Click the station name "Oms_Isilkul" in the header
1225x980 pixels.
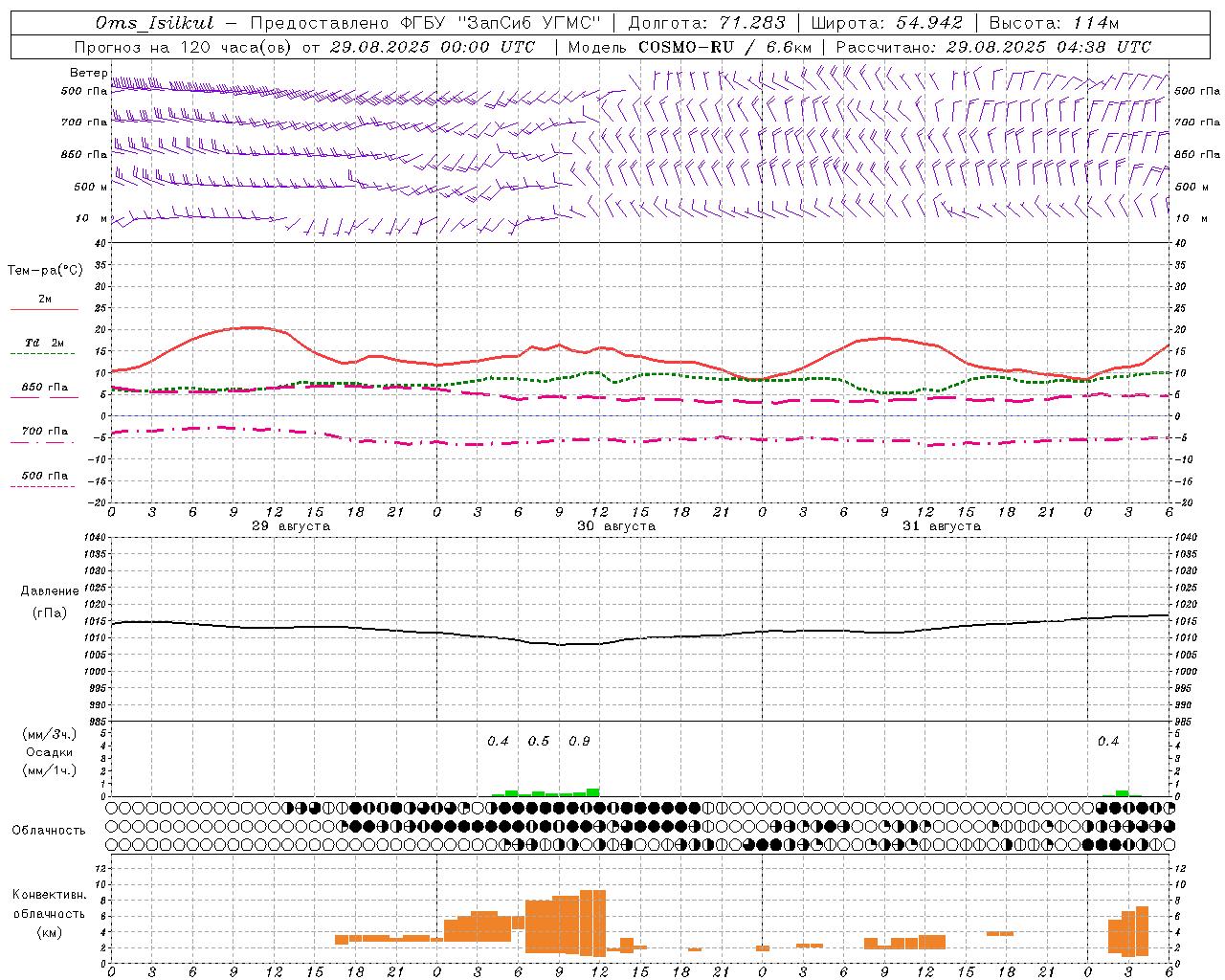point(155,23)
